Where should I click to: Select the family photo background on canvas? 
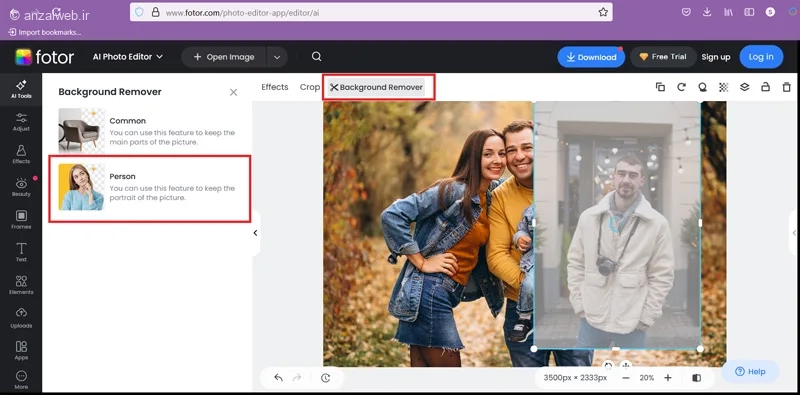point(429,233)
